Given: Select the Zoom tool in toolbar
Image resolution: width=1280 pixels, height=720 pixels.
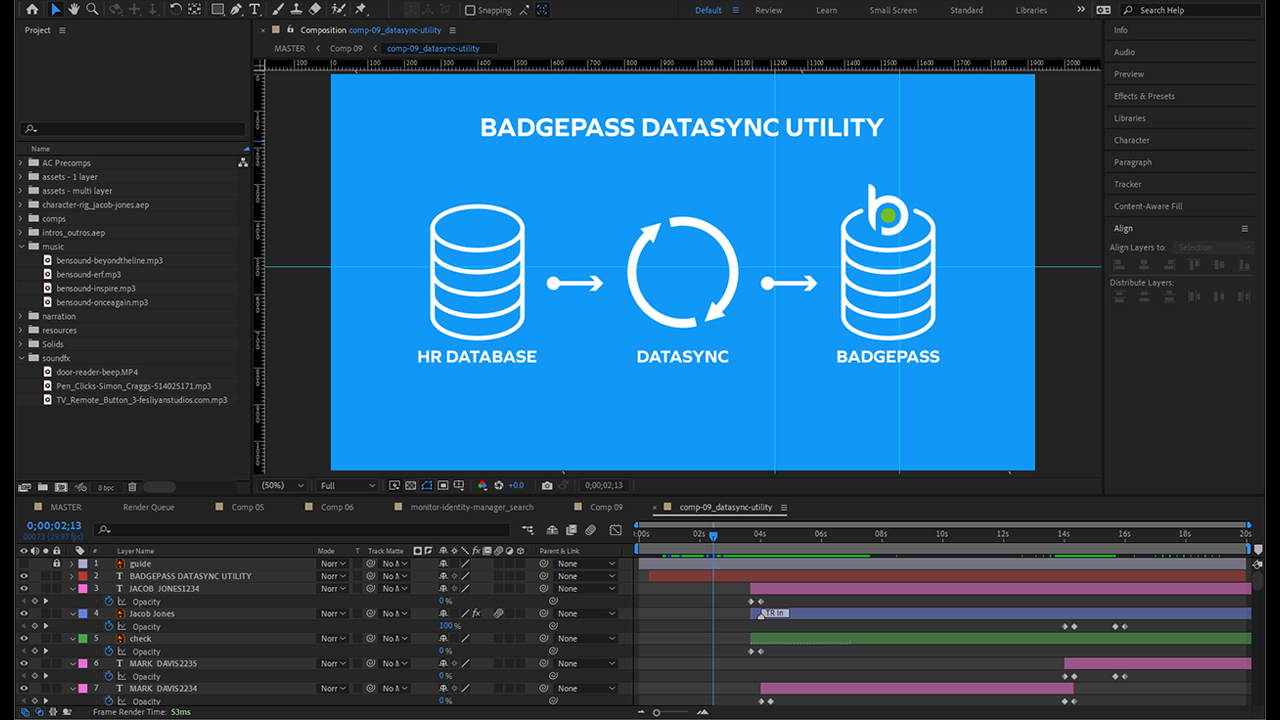Looking at the screenshot, I should tap(92, 9).
